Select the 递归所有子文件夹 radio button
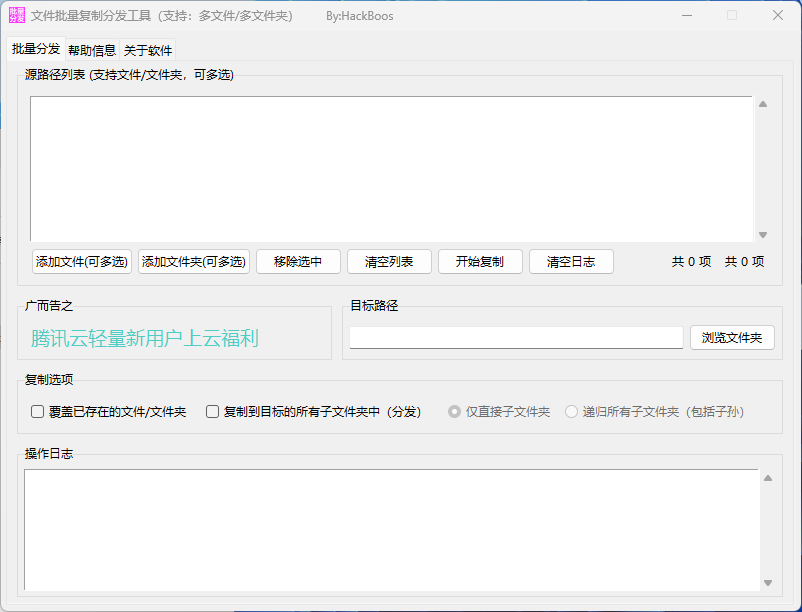Viewport: 802px width, 612px height. point(571,411)
